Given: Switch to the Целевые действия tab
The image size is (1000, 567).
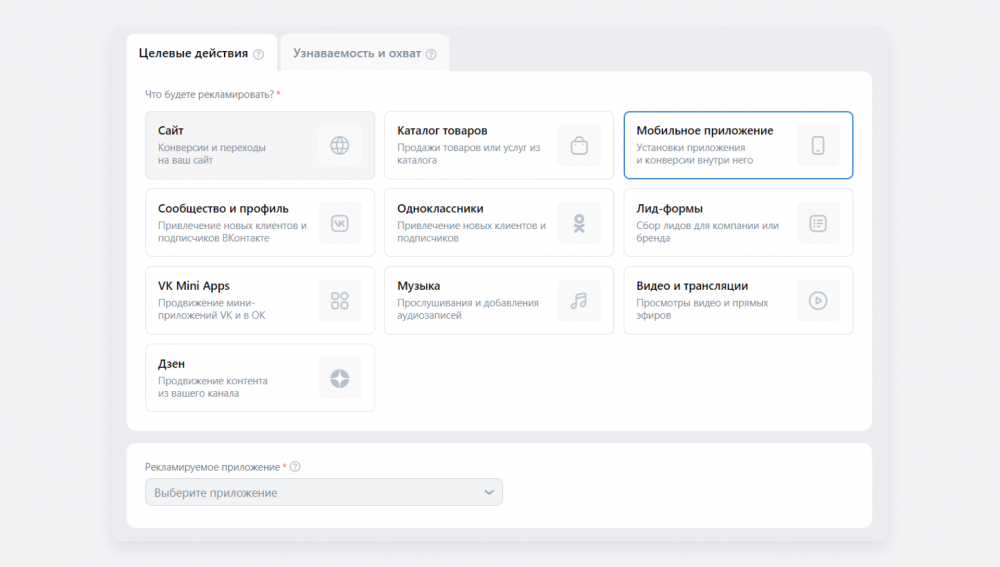Looking at the screenshot, I should (x=202, y=53).
